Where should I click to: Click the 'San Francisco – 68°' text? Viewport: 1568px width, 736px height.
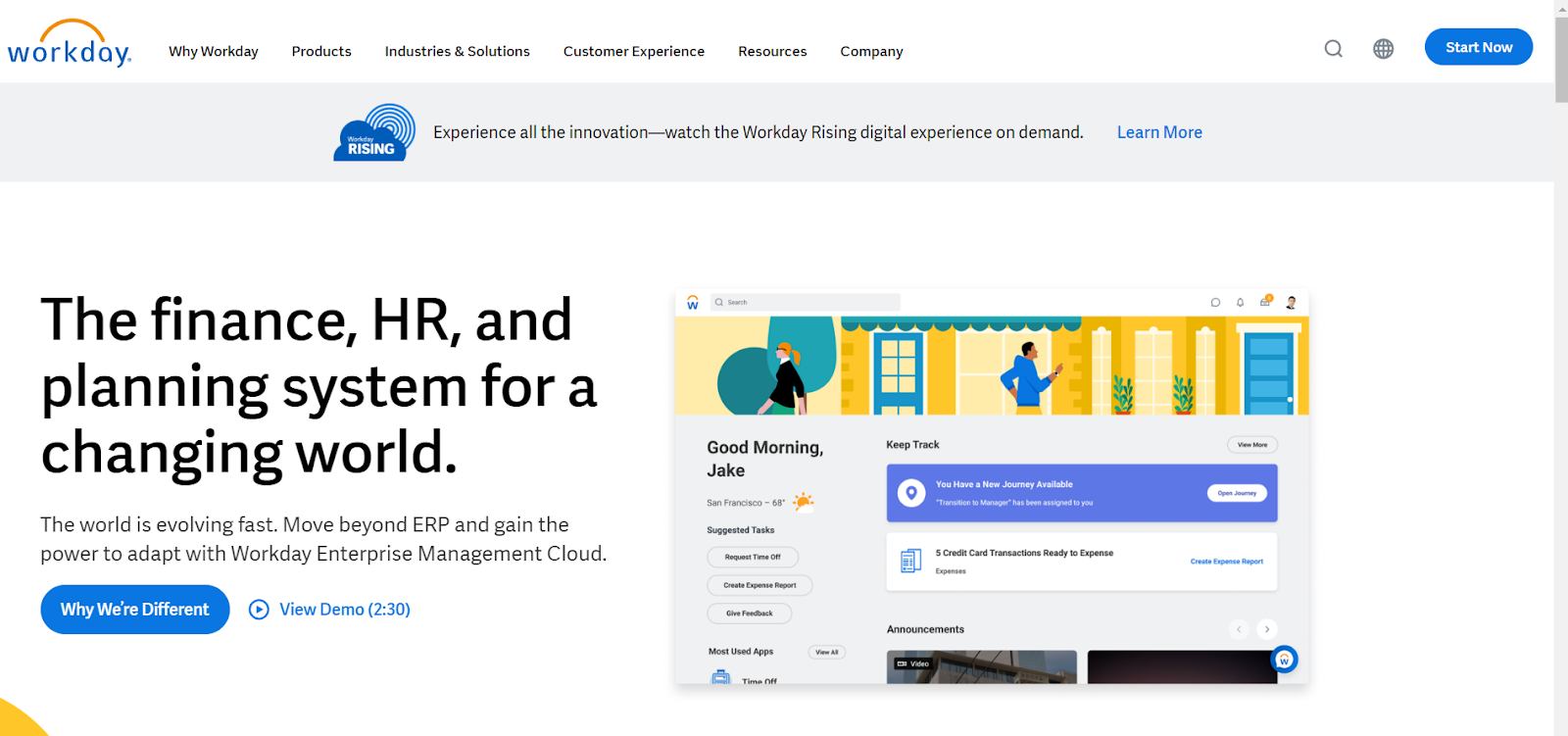[x=746, y=503]
